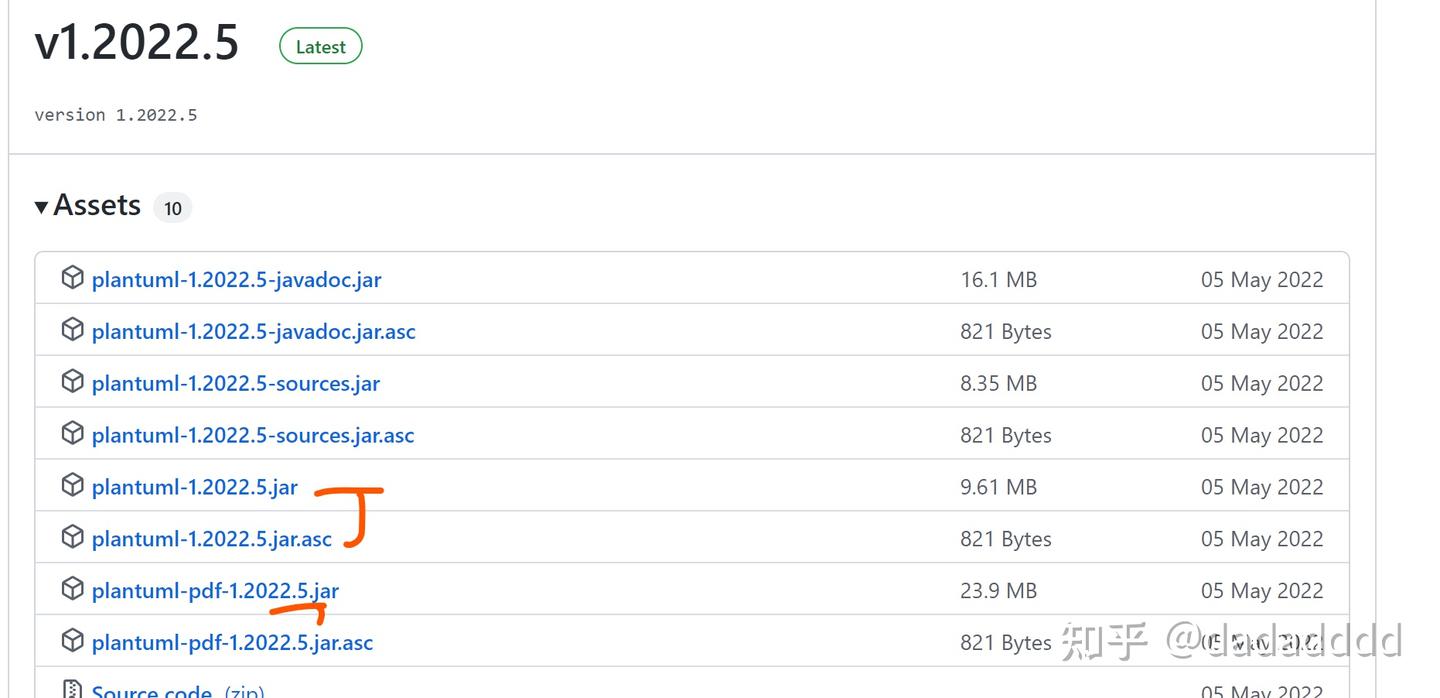
Task: Collapse the Assets section triangle
Action: [x=41, y=207]
